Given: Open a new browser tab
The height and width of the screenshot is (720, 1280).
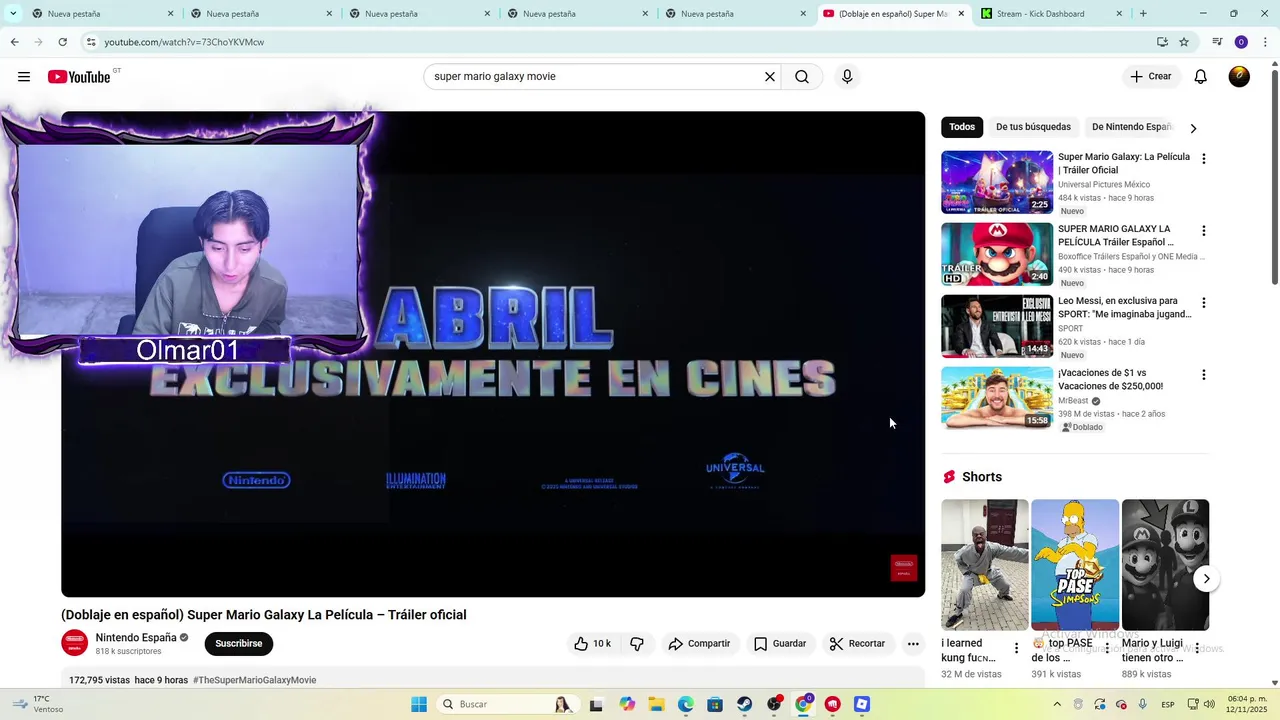Looking at the screenshot, I should click(x=1143, y=14).
